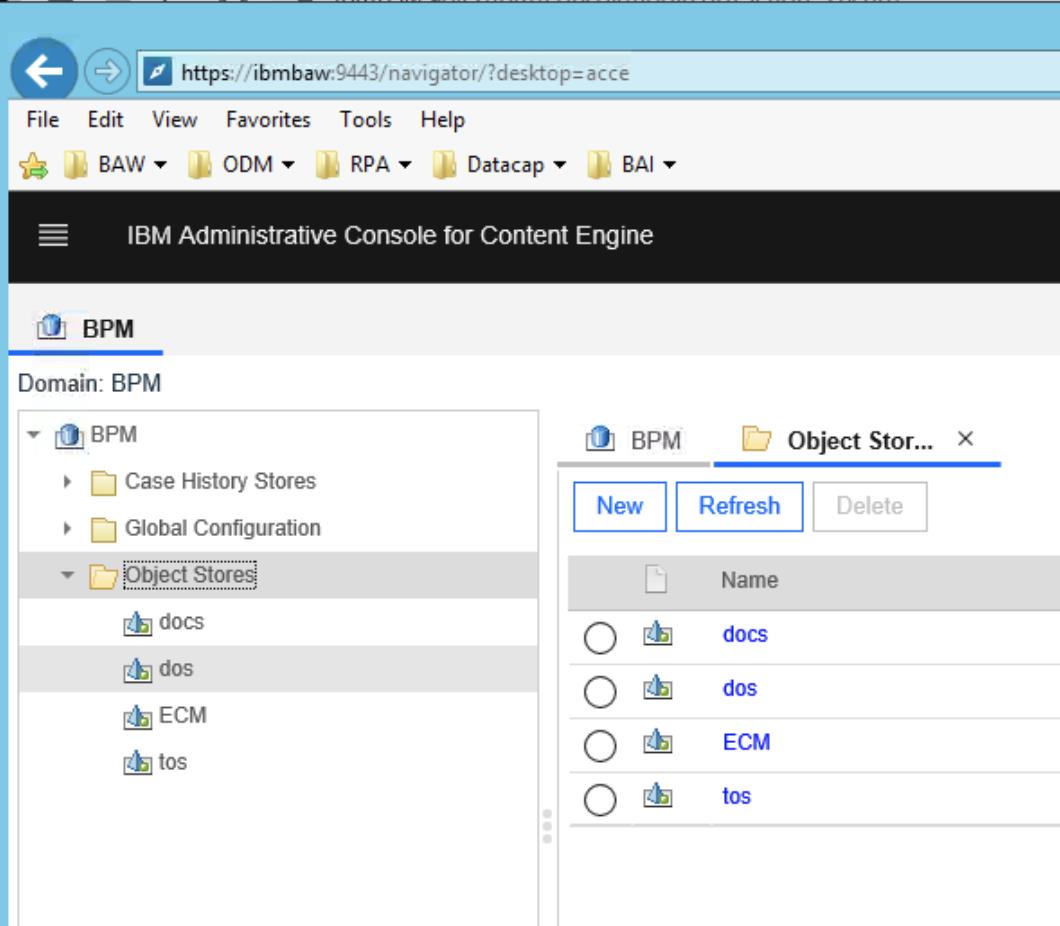
Task: Click the BPM domain icon in top tab
Action: pos(51,328)
